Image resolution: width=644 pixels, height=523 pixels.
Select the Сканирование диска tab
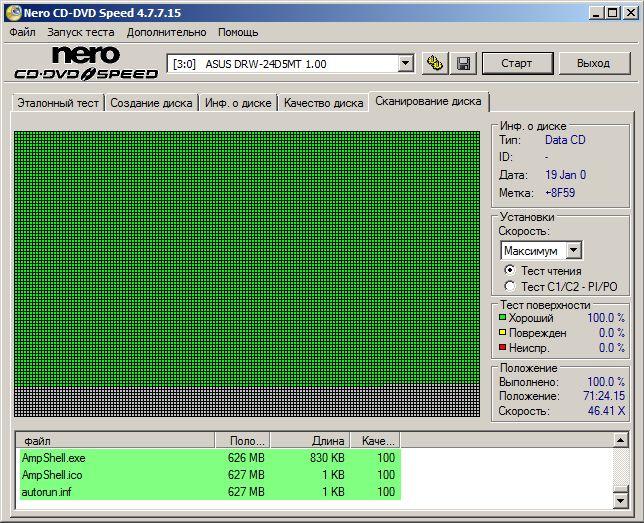tap(428, 101)
